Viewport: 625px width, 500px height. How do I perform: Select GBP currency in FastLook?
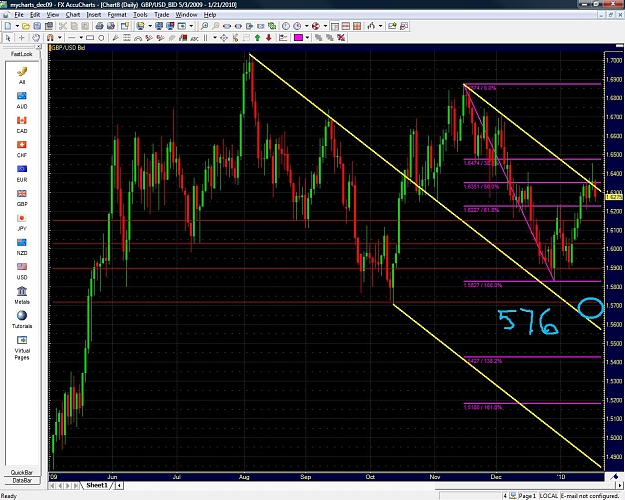[x=22, y=198]
